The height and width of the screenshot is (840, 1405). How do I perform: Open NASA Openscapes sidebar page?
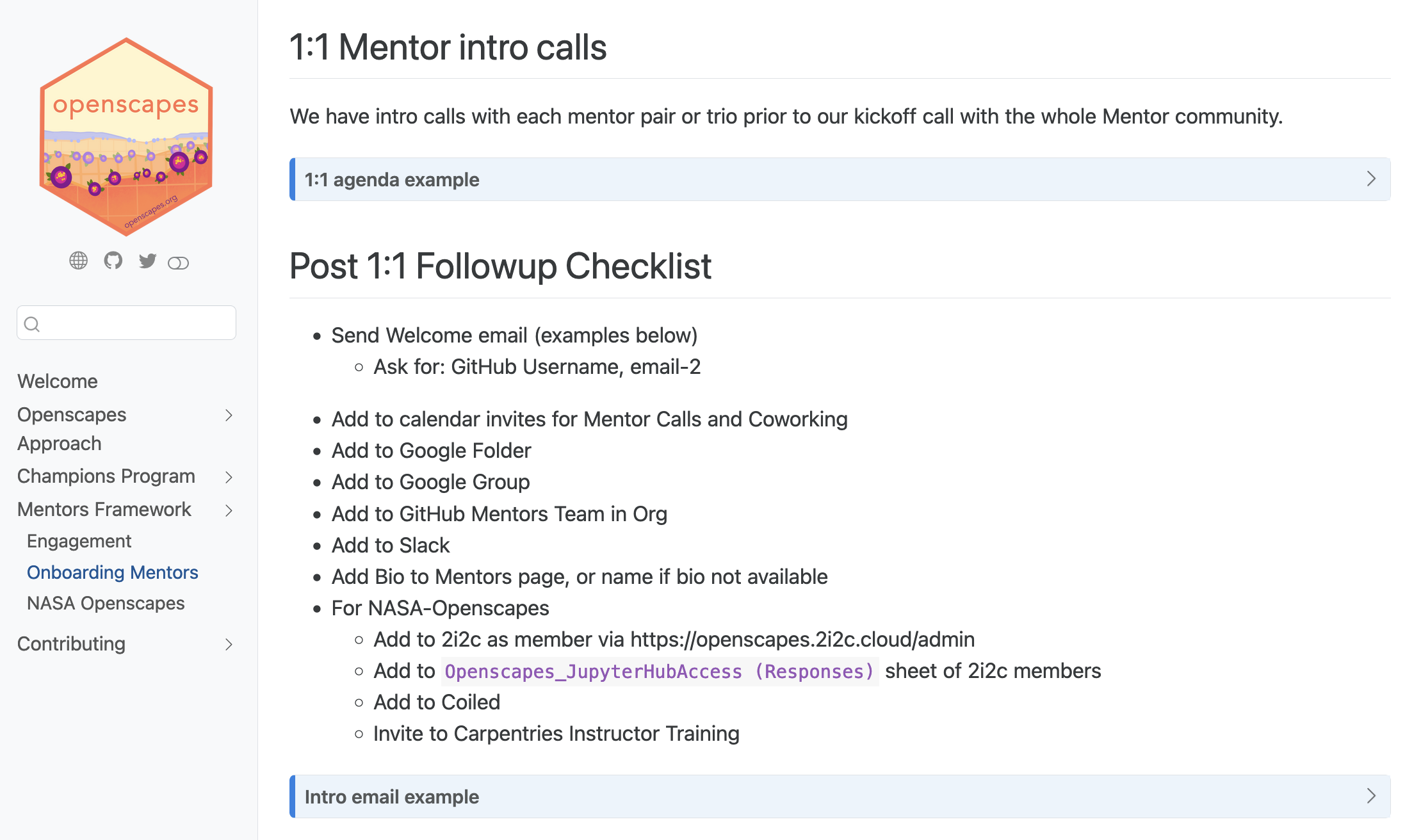(x=106, y=604)
